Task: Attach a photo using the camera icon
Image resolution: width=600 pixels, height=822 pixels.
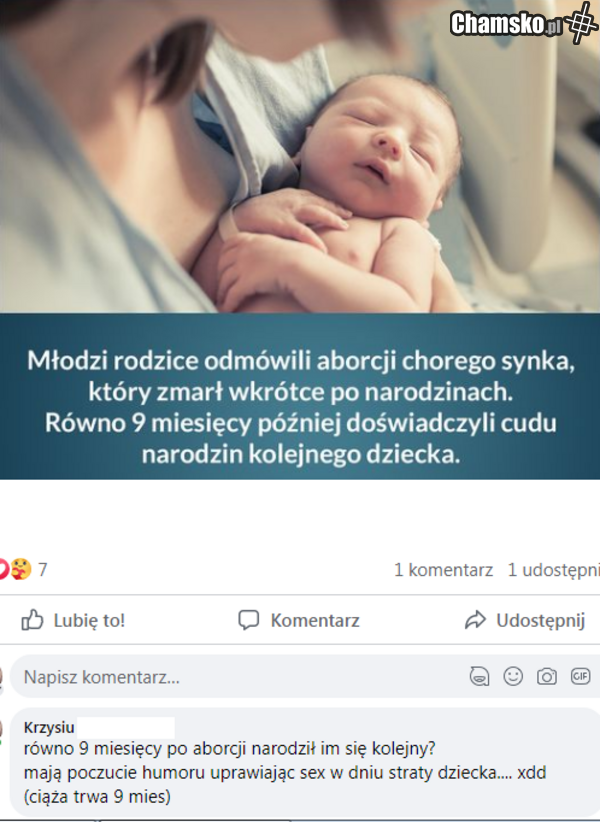Action: click(x=547, y=676)
